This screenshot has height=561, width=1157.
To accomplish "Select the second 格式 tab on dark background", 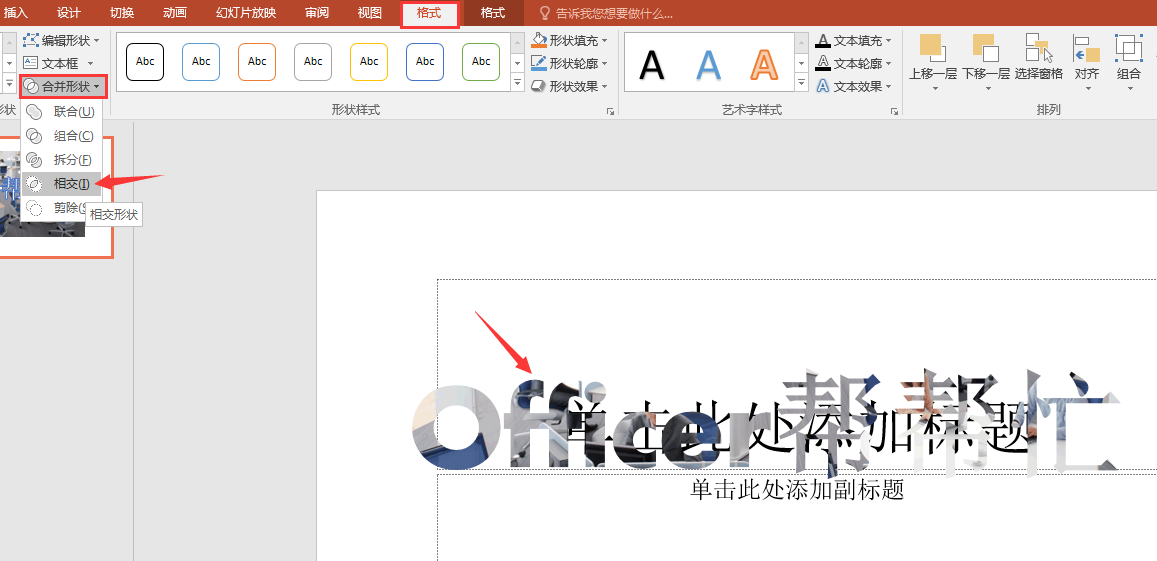I will pyautogui.click(x=493, y=13).
